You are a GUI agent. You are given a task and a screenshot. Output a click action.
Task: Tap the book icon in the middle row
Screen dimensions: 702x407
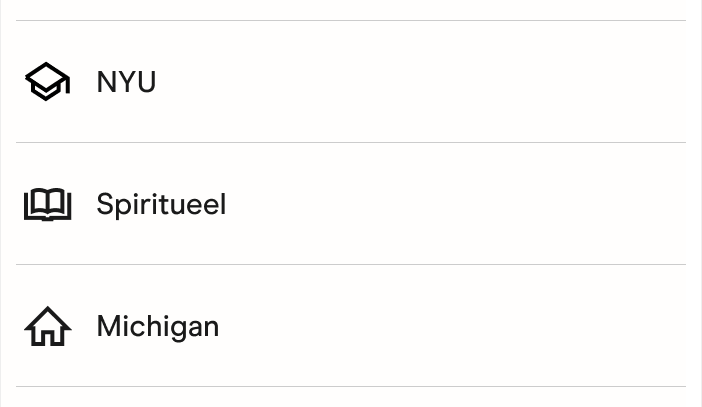[x=47, y=204]
